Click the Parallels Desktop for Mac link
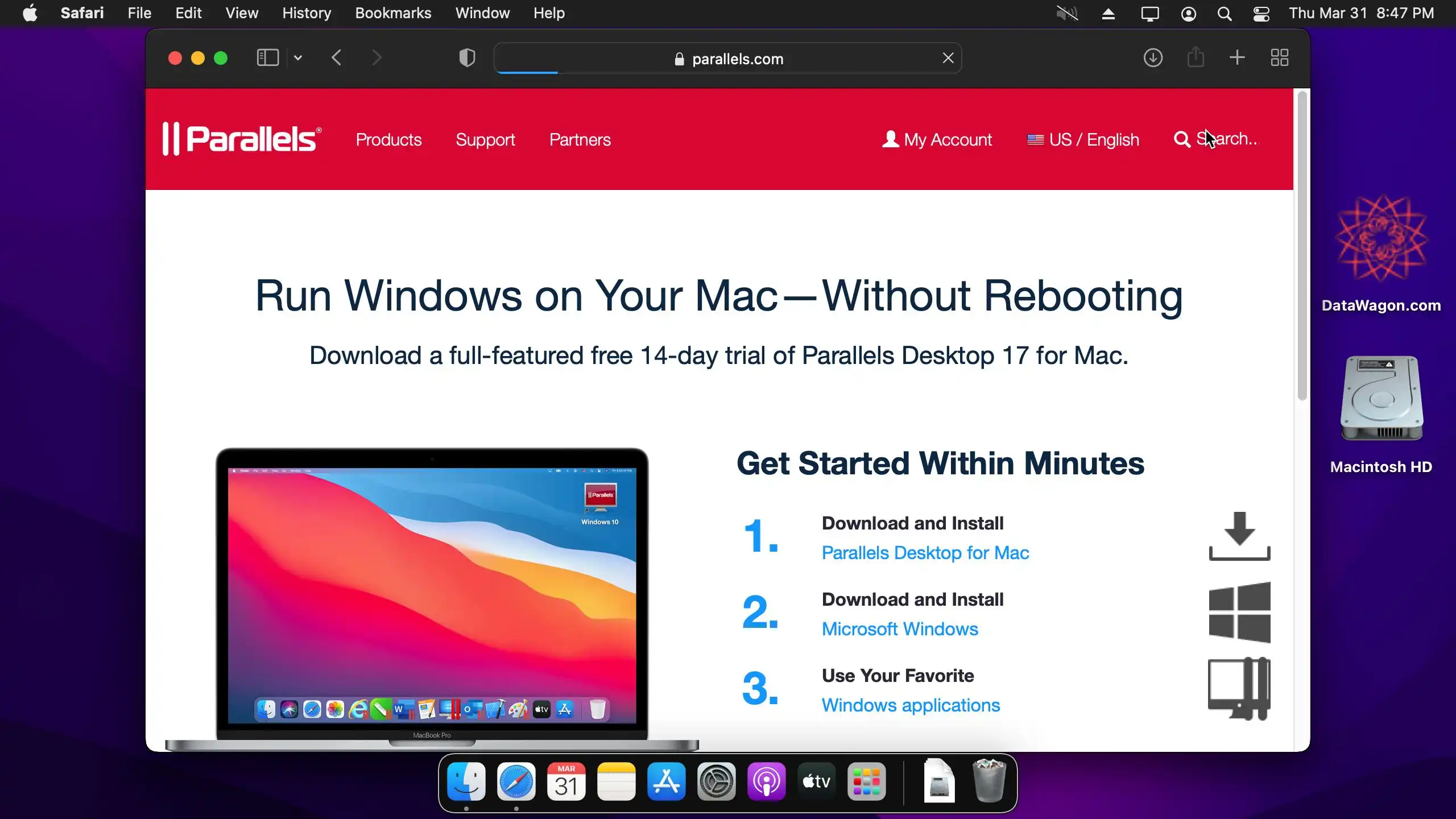 point(925,553)
